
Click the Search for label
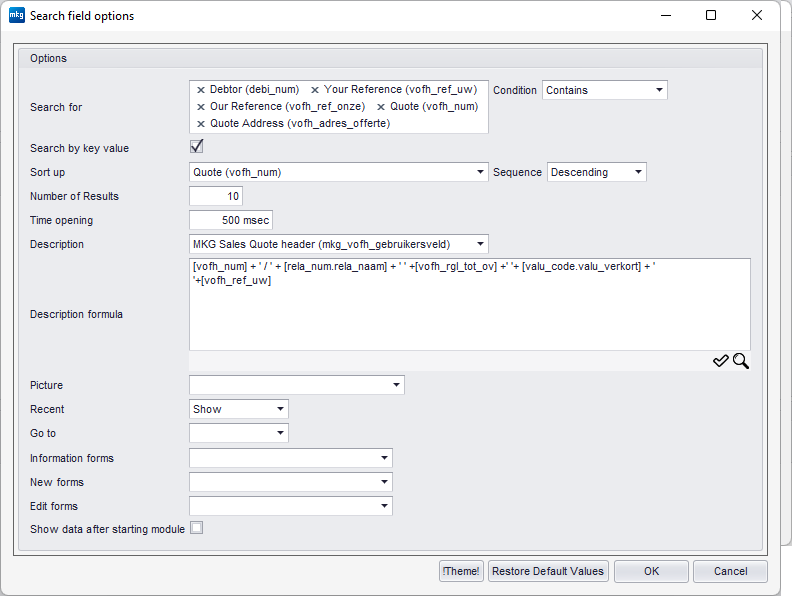[56, 107]
